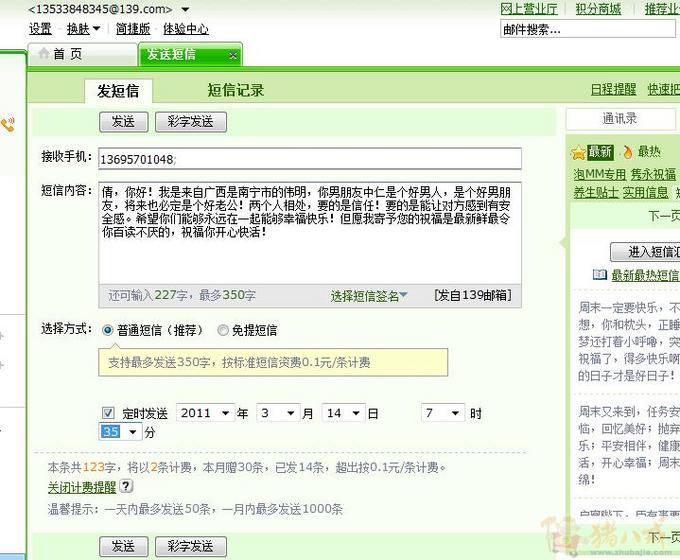Select the 周末一定要快乐 message sample
Image resolution: width=680 pixels, height=560 pixels.
coord(628,341)
